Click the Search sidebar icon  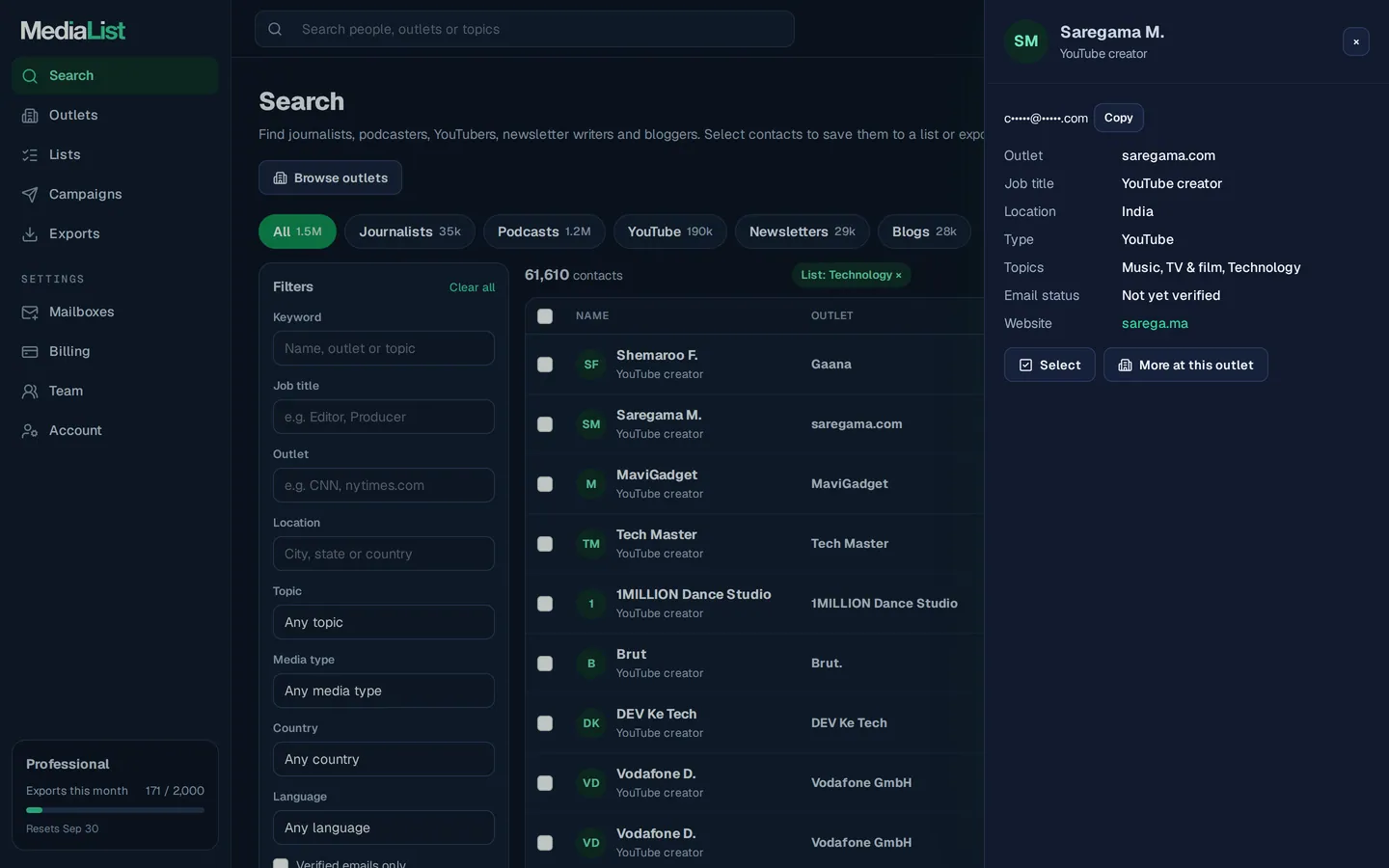30,76
